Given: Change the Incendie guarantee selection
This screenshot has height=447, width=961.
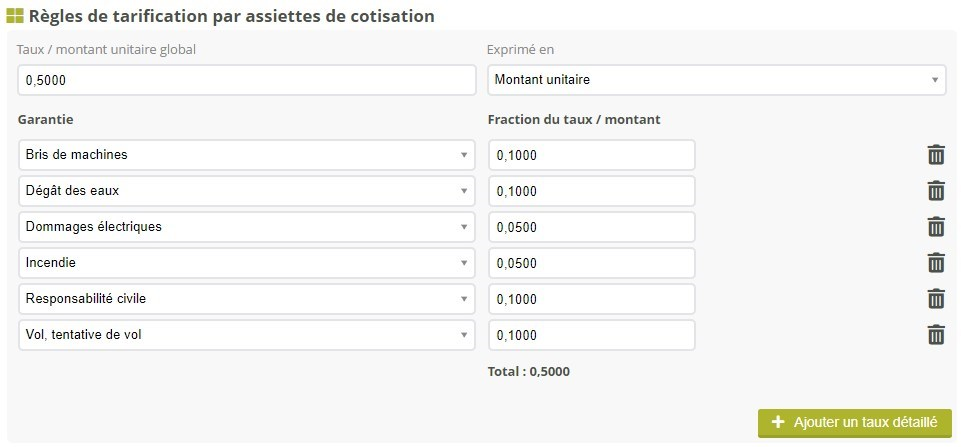Looking at the screenshot, I should (x=246, y=263).
